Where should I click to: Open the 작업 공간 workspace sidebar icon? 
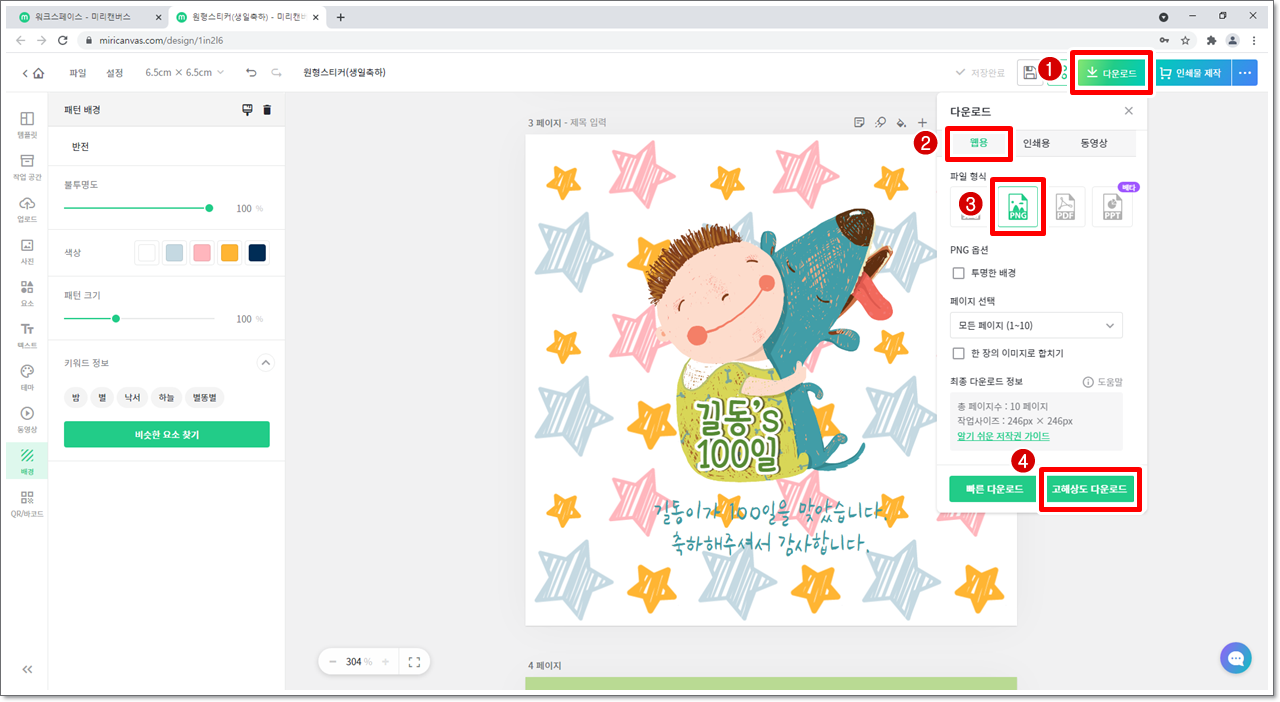(x=27, y=166)
